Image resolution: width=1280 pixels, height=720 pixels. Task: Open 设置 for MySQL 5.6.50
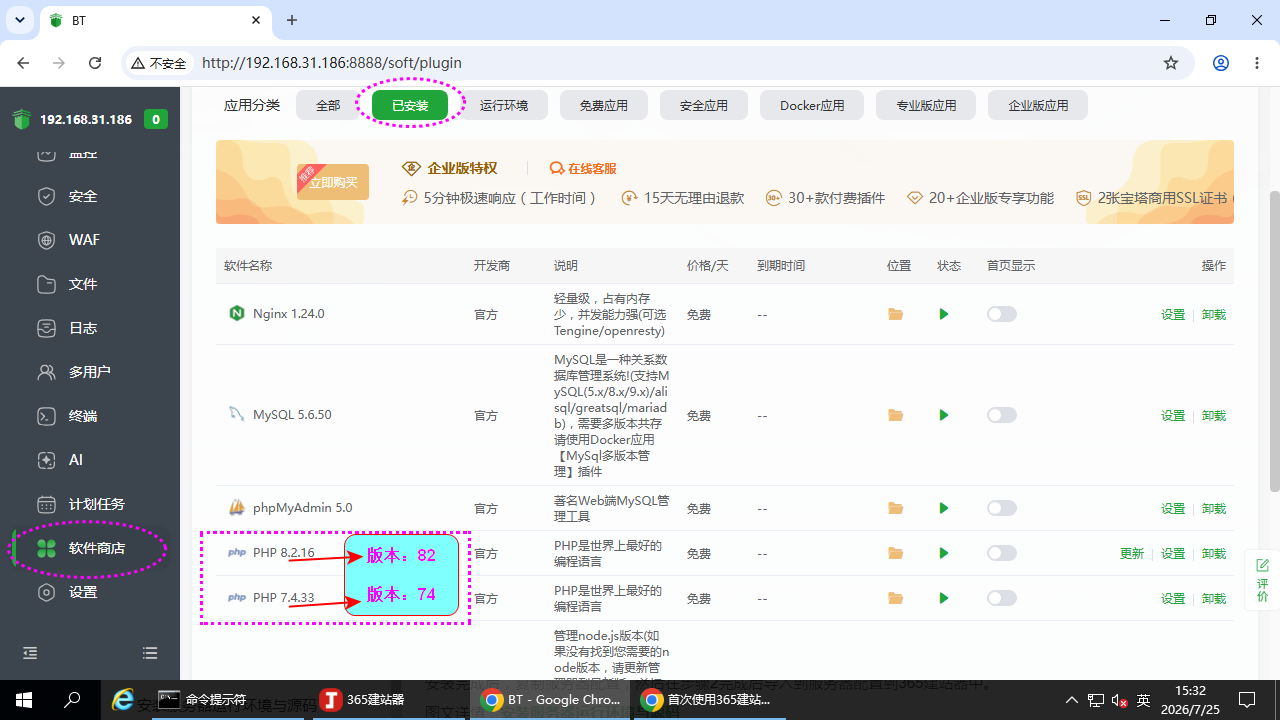1173,415
